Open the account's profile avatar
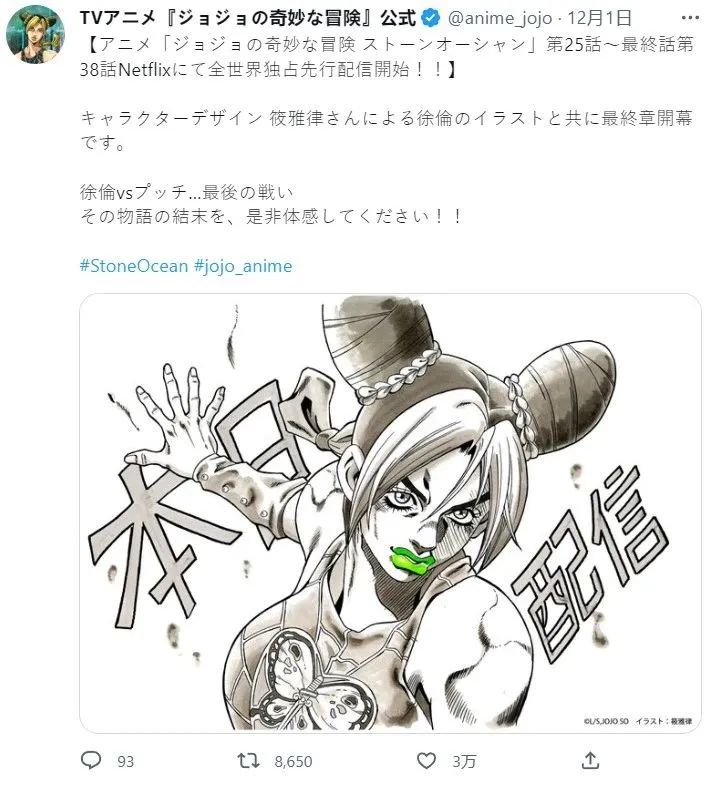Image resolution: width=721 pixels, height=796 pixels. (x=36, y=34)
